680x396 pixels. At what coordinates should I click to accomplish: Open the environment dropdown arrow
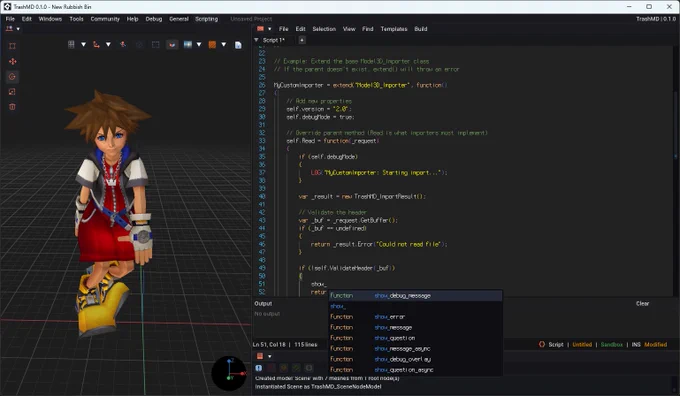[x=199, y=44]
